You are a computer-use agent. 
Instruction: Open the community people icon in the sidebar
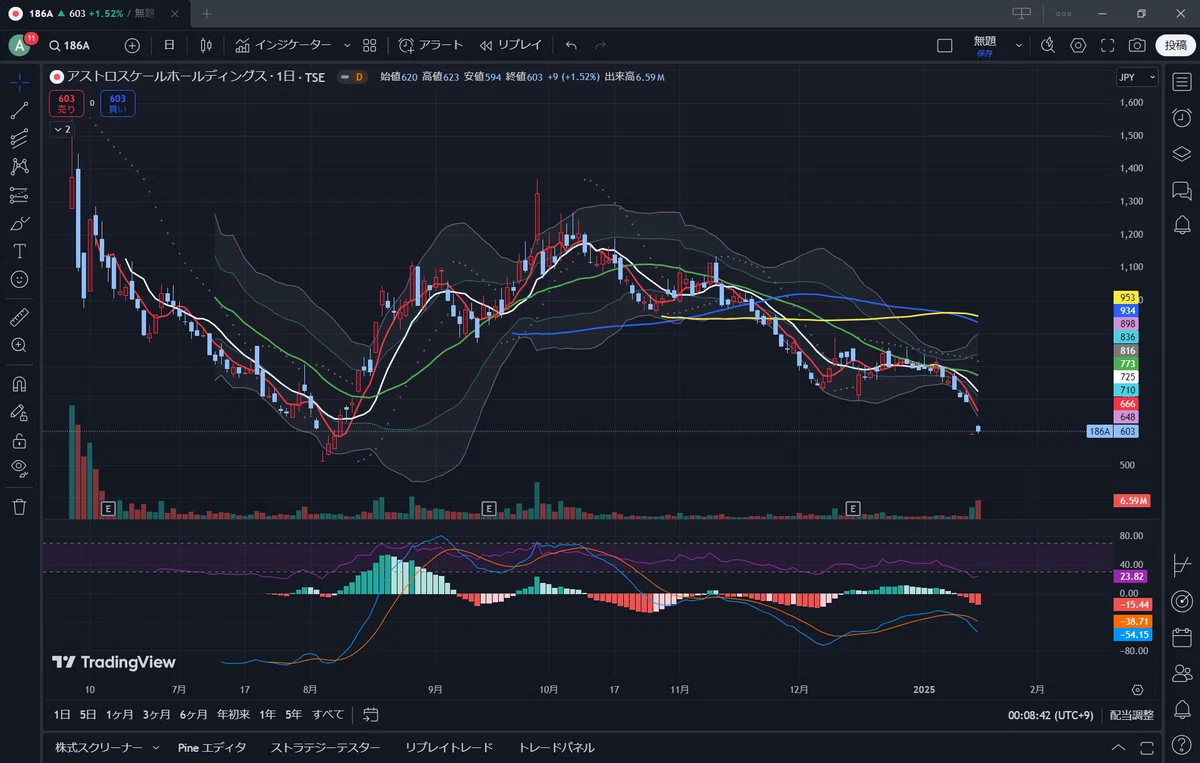coord(1181,673)
